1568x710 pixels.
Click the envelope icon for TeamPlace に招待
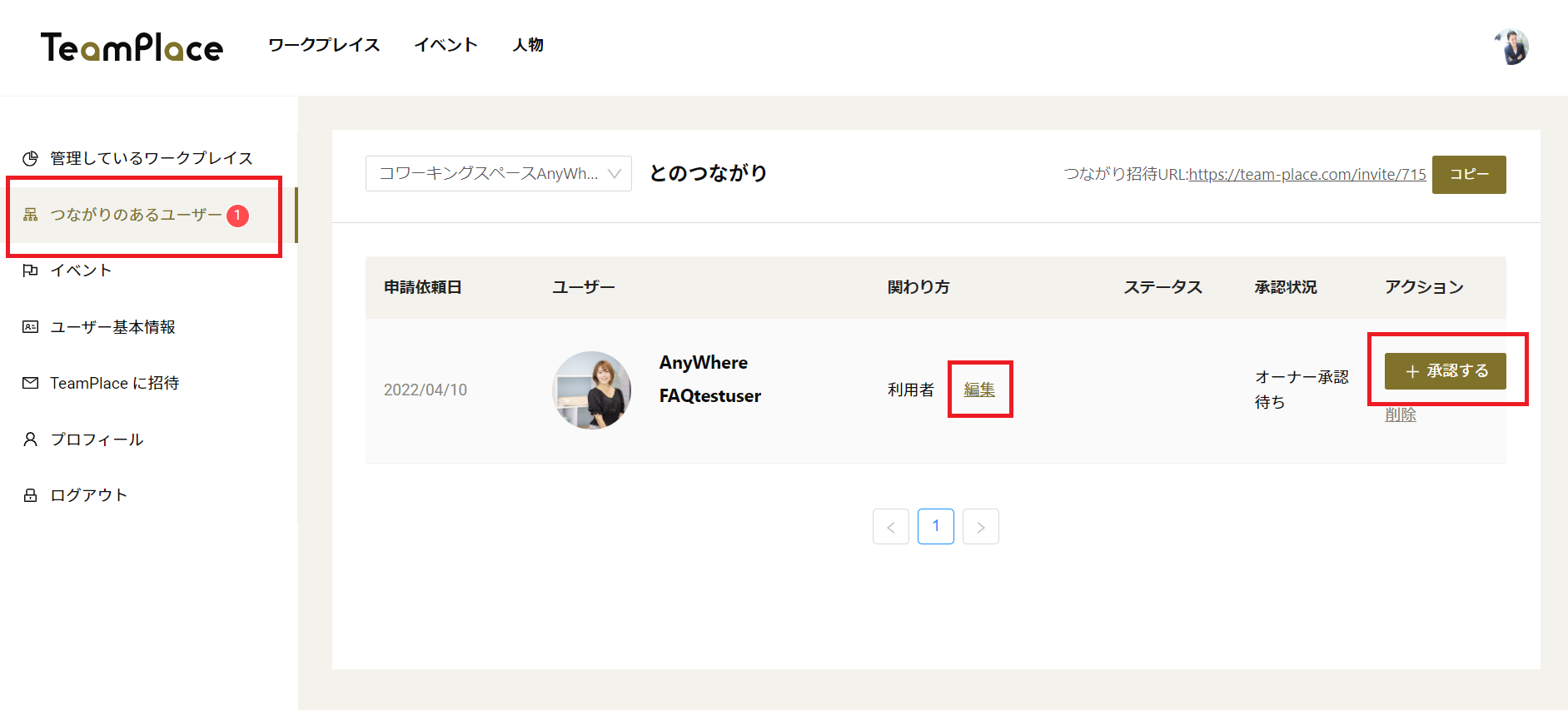point(31,383)
